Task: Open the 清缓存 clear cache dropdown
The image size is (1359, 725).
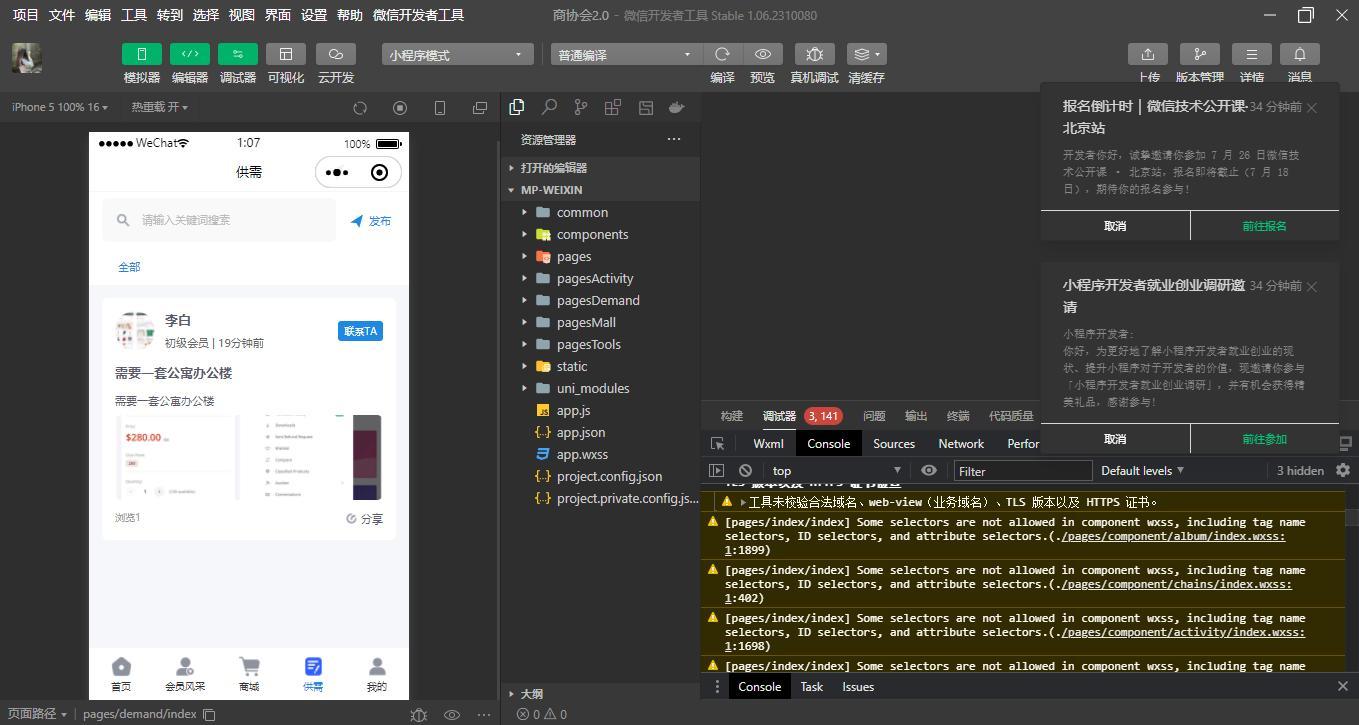Action: pyautogui.click(x=866, y=54)
